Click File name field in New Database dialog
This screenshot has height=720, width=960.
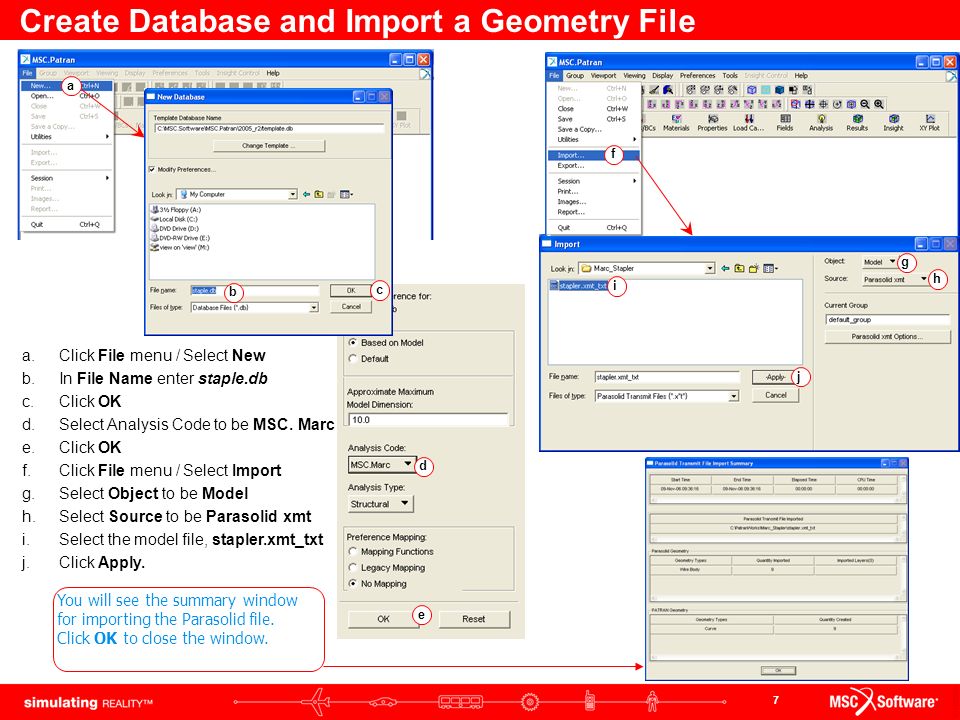[x=255, y=290]
